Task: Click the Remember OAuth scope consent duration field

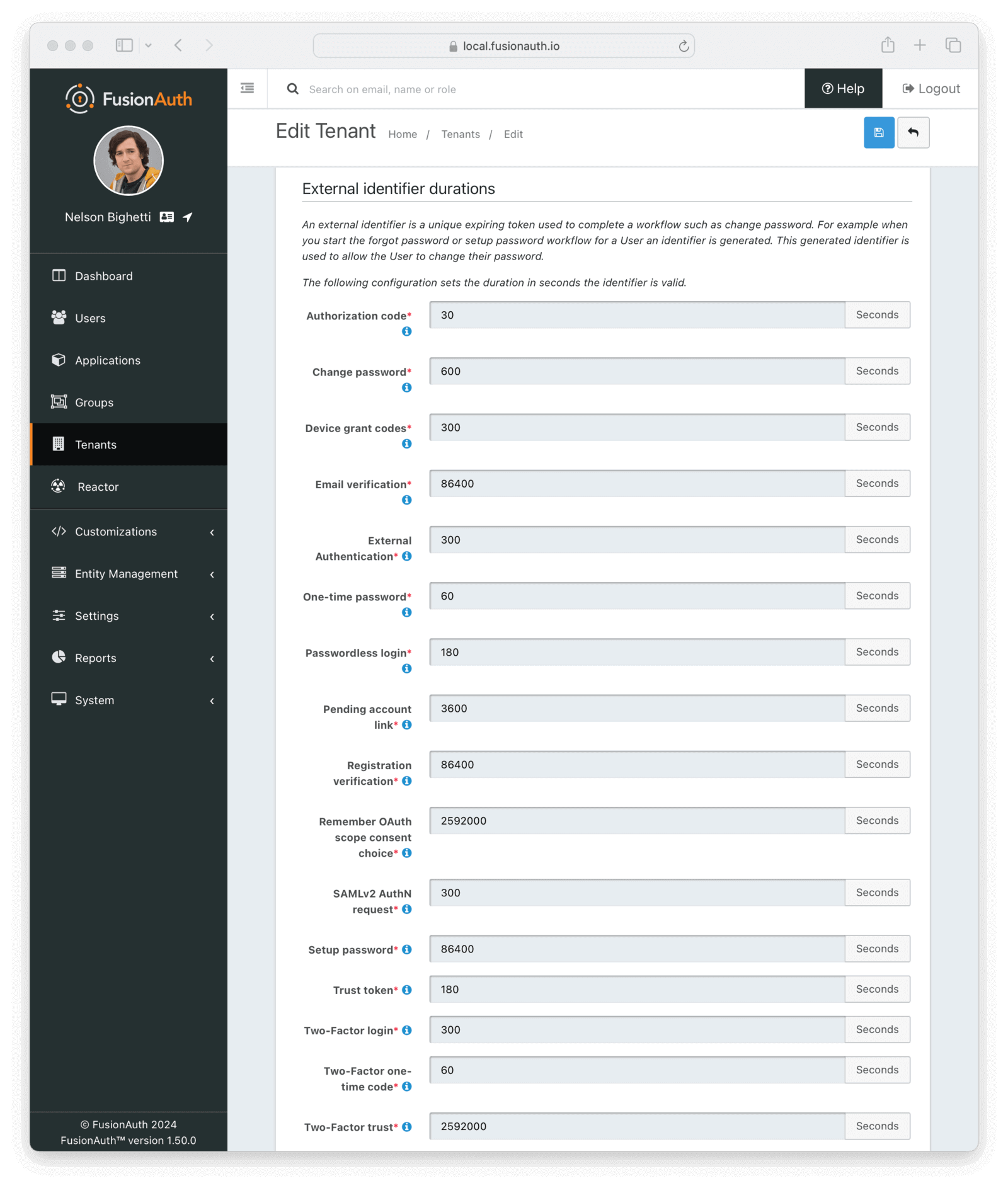Action: tap(637, 821)
